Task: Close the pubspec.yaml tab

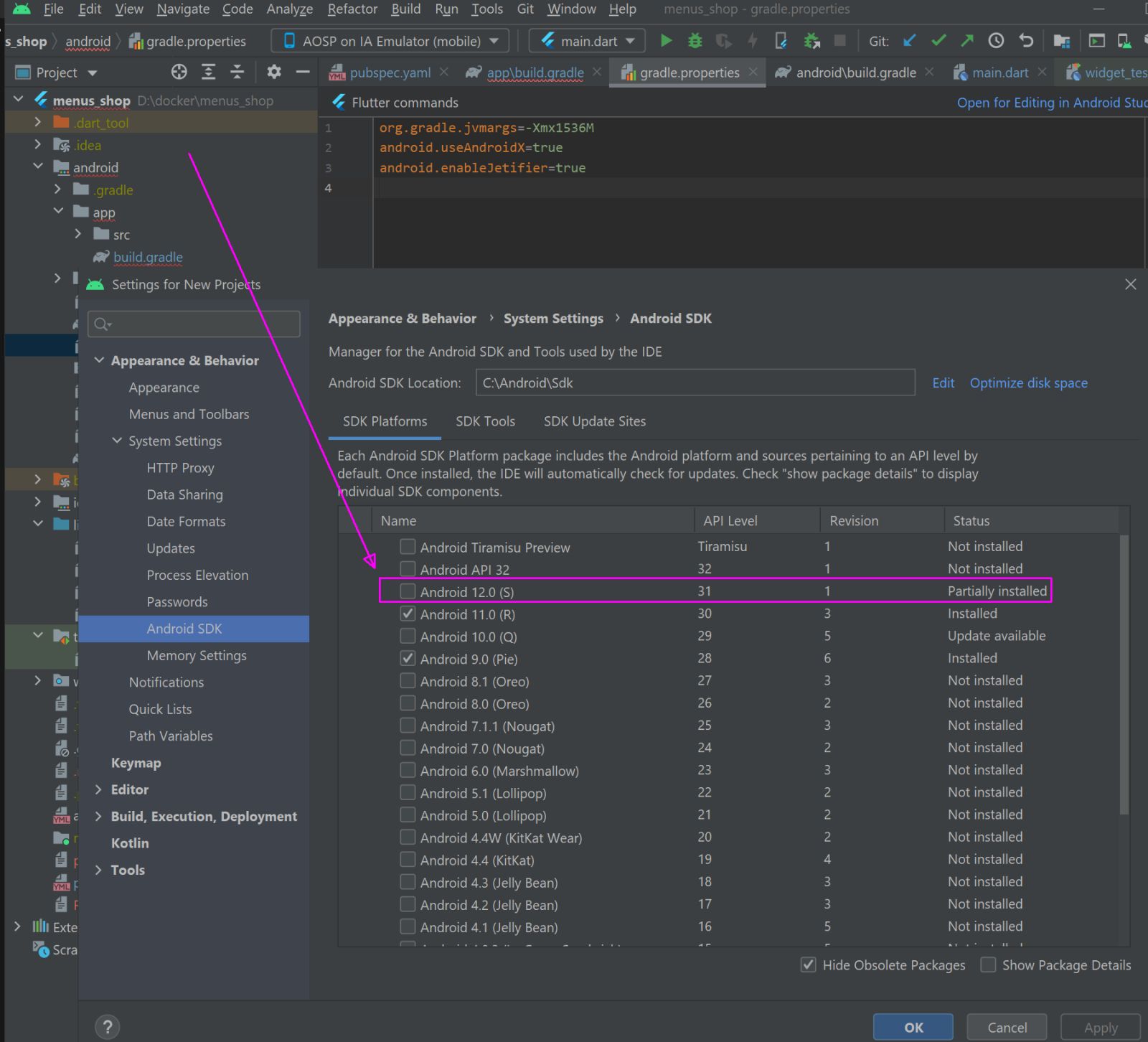Action: 444,72
